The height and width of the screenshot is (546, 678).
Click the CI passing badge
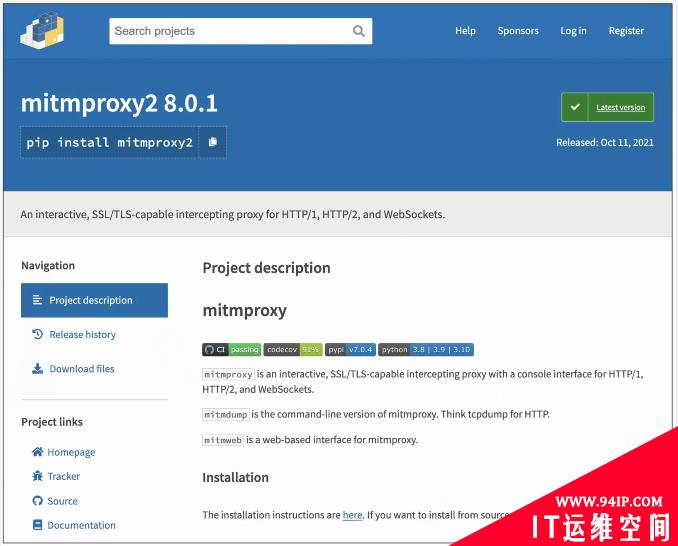pyautogui.click(x=231, y=349)
